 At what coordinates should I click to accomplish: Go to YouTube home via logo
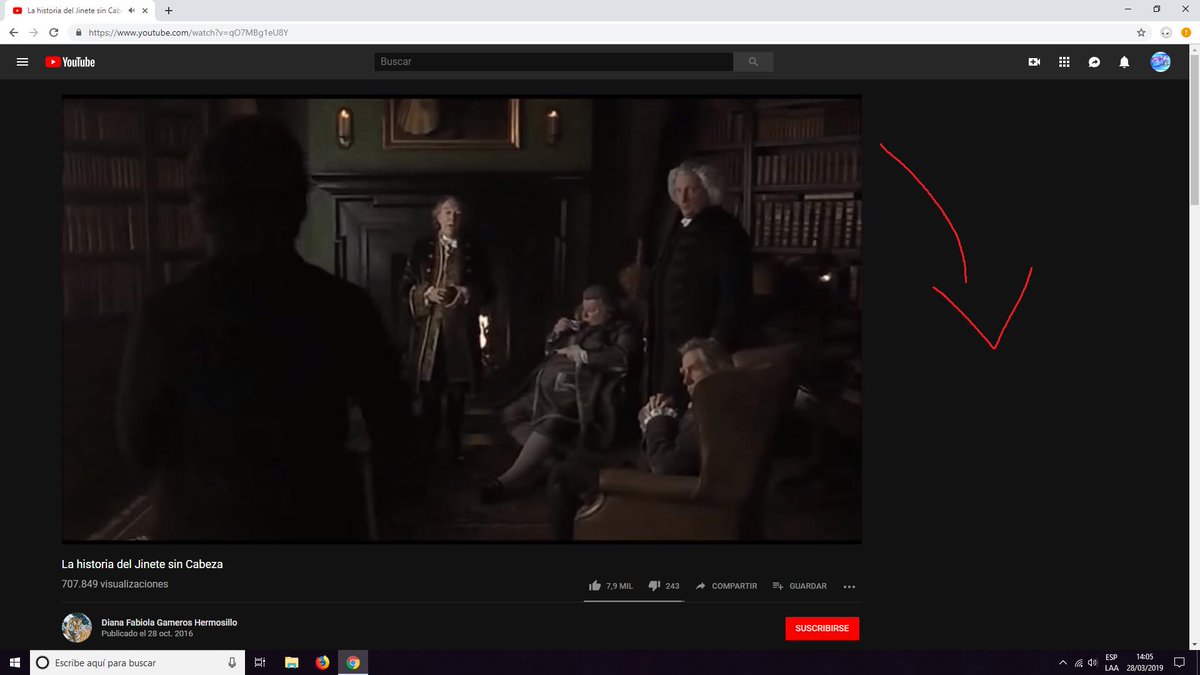coord(70,62)
